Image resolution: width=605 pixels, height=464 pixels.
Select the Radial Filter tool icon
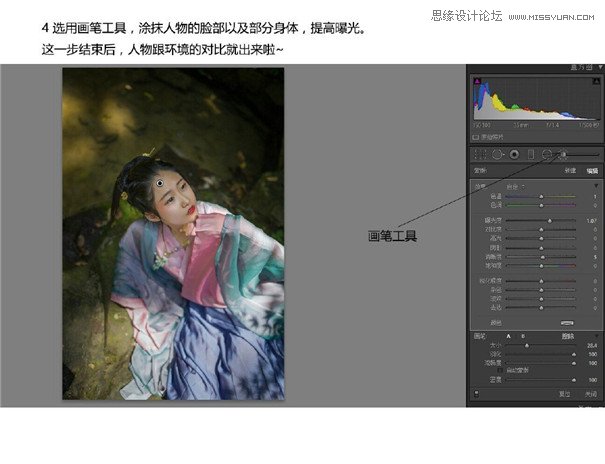pos(547,154)
